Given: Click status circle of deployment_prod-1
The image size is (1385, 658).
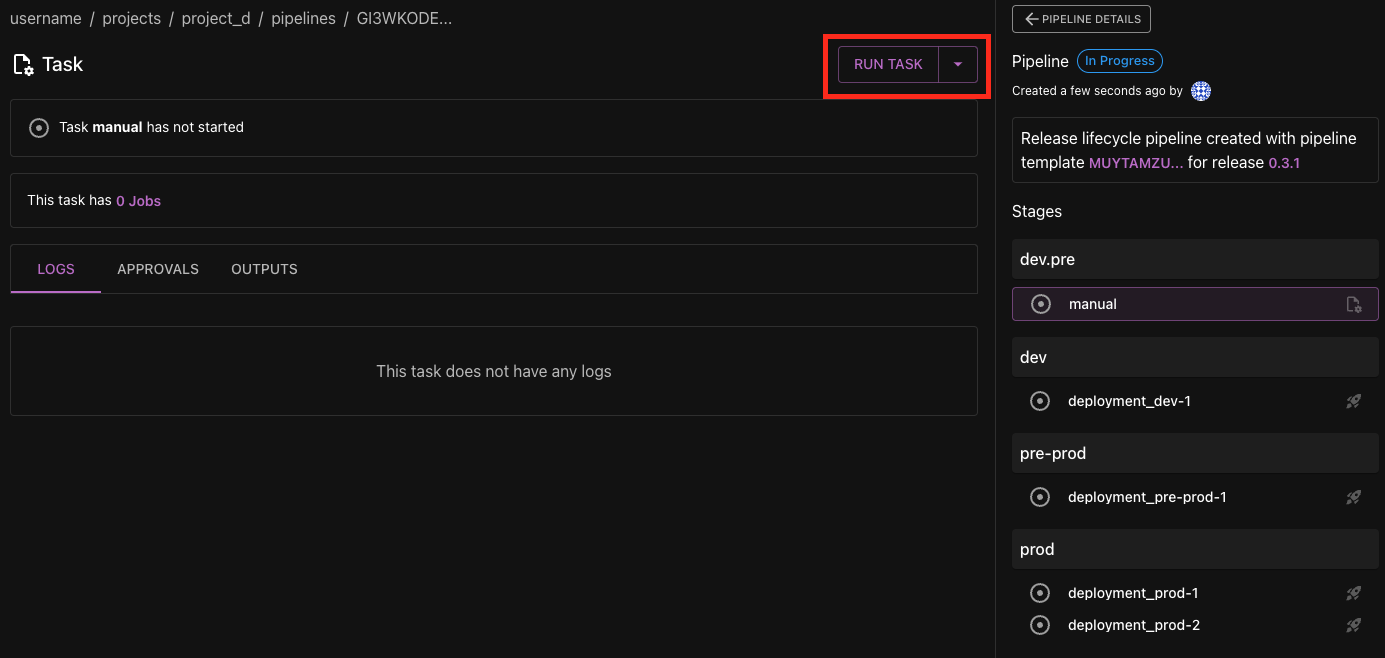Looking at the screenshot, I should [x=1040, y=593].
